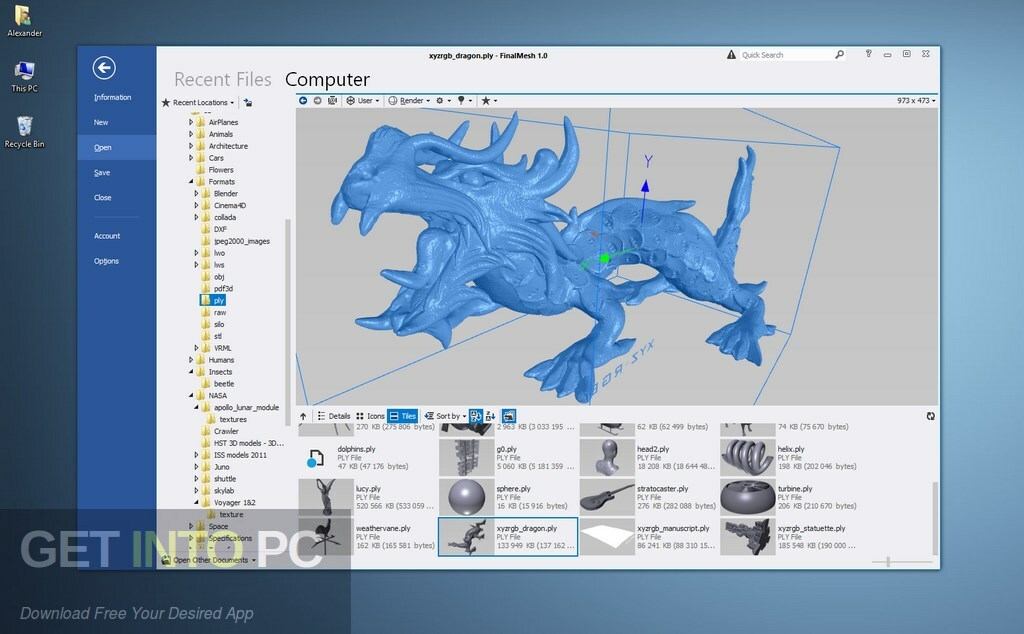The height and width of the screenshot is (634, 1024).
Task: Switch to the Recent Files tab
Action: 223,80
